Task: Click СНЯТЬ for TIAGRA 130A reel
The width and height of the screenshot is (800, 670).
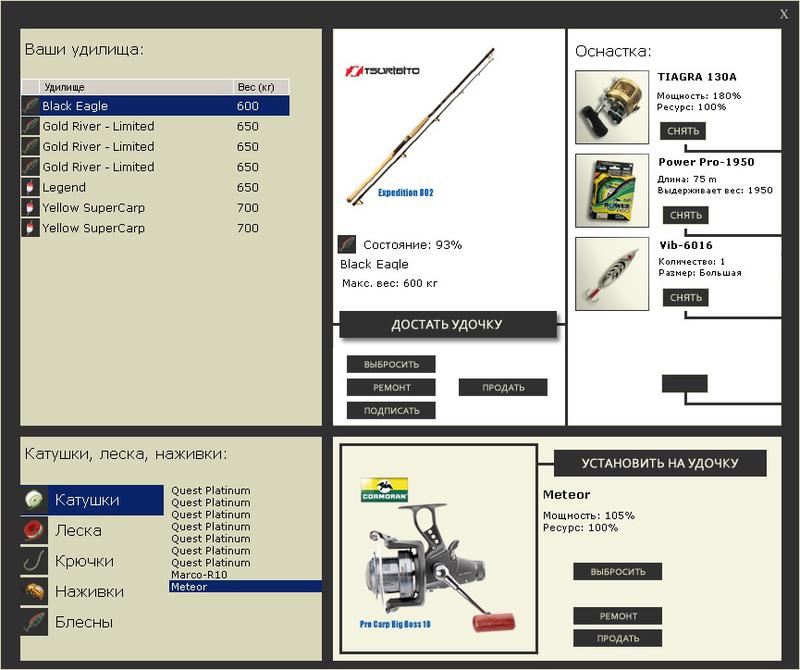Action: 683,131
